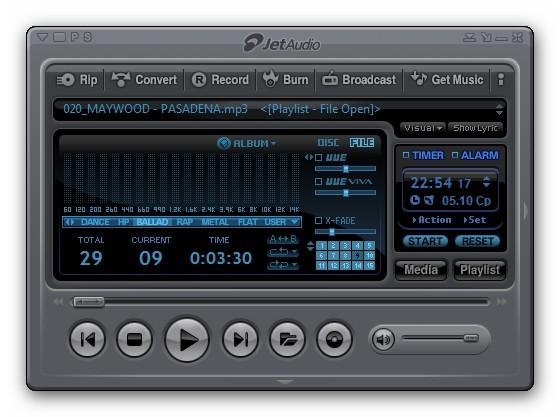Open the Record tool
The width and height of the screenshot is (560, 417).
pyautogui.click(x=220, y=80)
